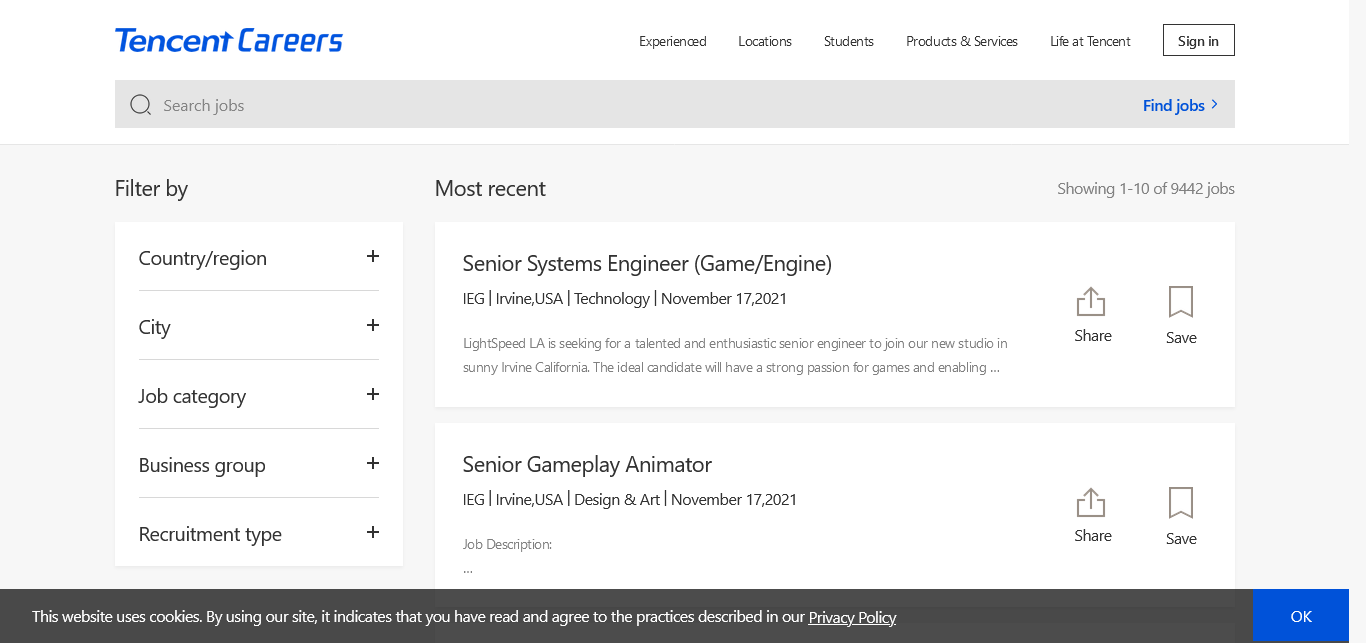Share the Senior Systems Engineer job

1092,314
